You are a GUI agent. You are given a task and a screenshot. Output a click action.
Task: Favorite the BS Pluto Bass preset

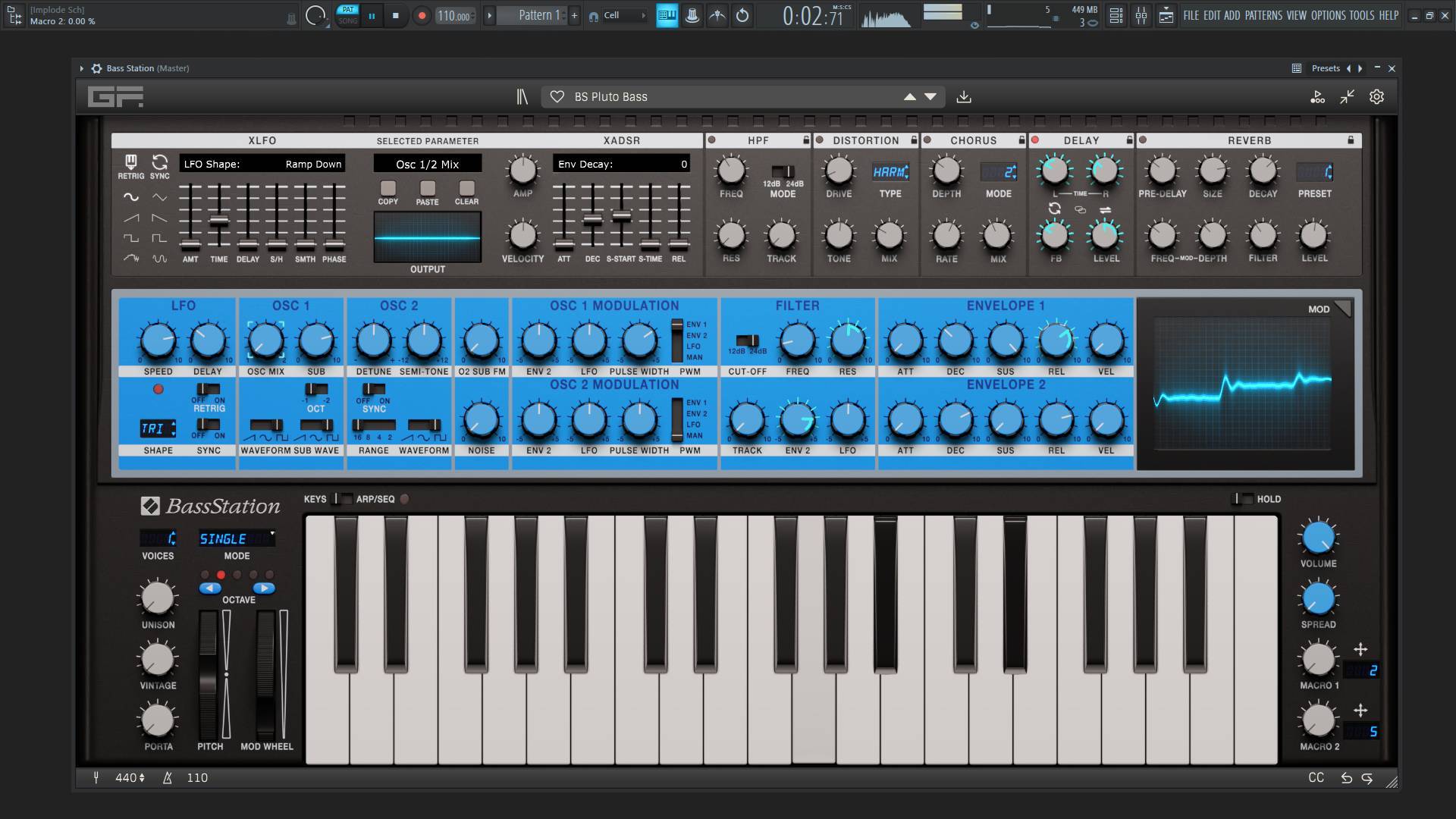[x=557, y=97]
